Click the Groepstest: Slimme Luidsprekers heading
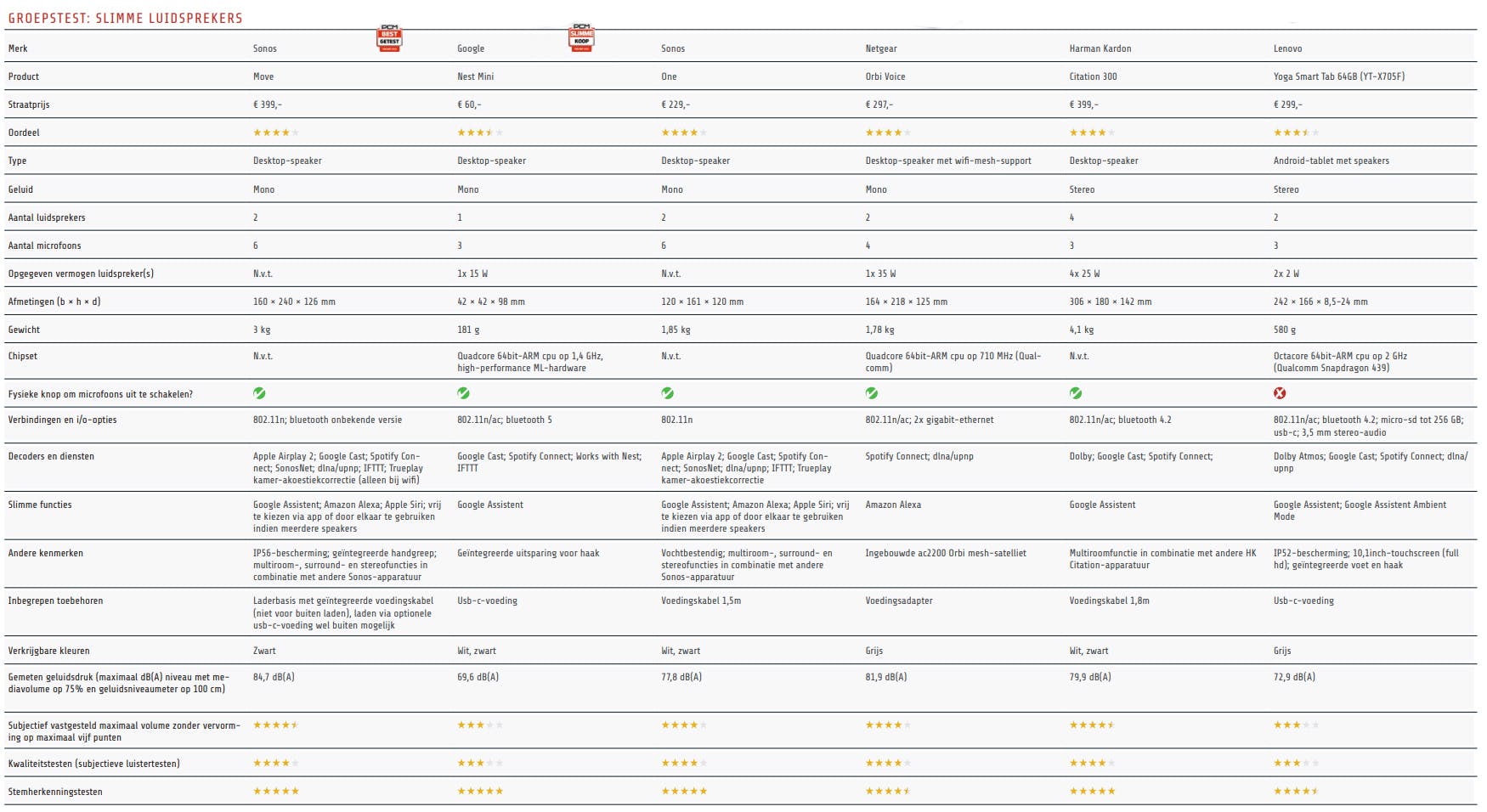 point(126,18)
